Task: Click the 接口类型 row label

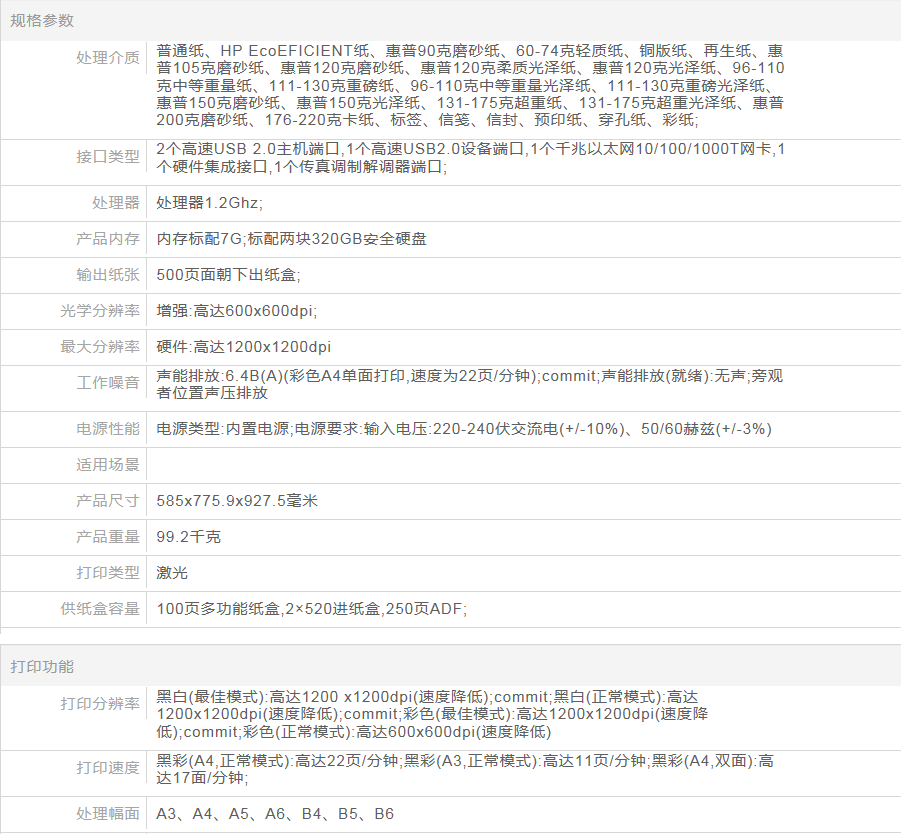Action: click(x=108, y=157)
